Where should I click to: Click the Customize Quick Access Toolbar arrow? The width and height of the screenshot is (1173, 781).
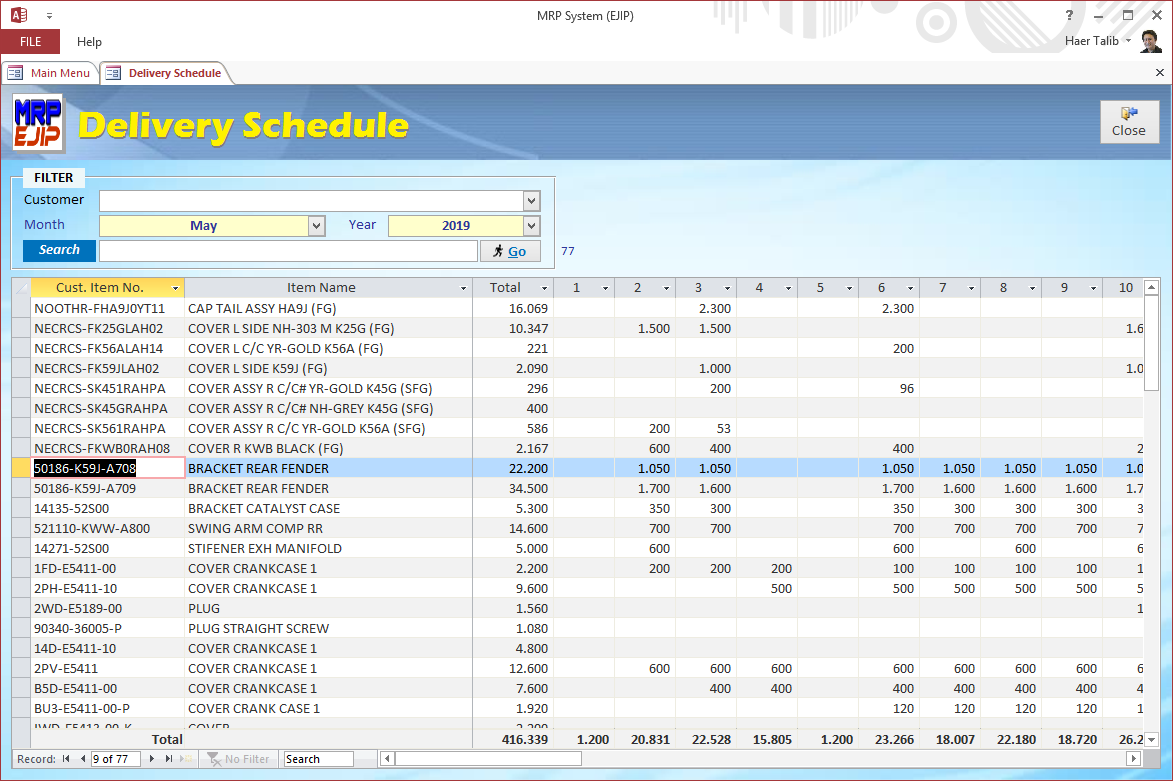pyautogui.click(x=49, y=16)
